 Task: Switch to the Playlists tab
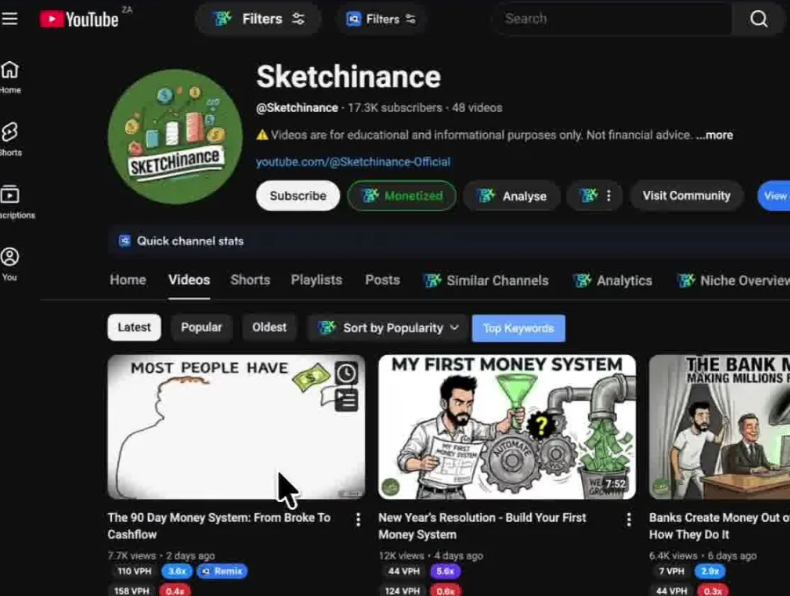(316, 280)
